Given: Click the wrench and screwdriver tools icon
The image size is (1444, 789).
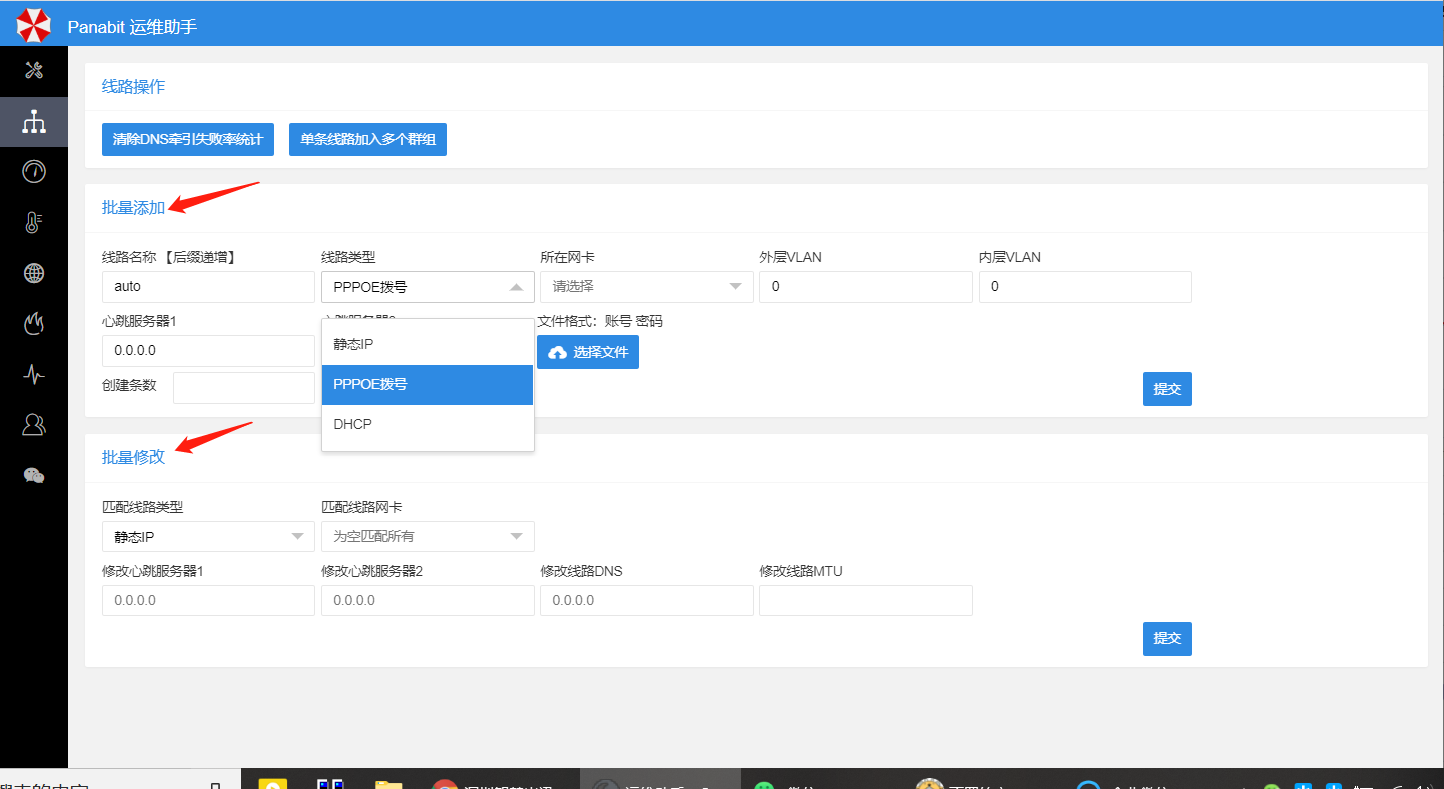Looking at the screenshot, I should pos(34,70).
